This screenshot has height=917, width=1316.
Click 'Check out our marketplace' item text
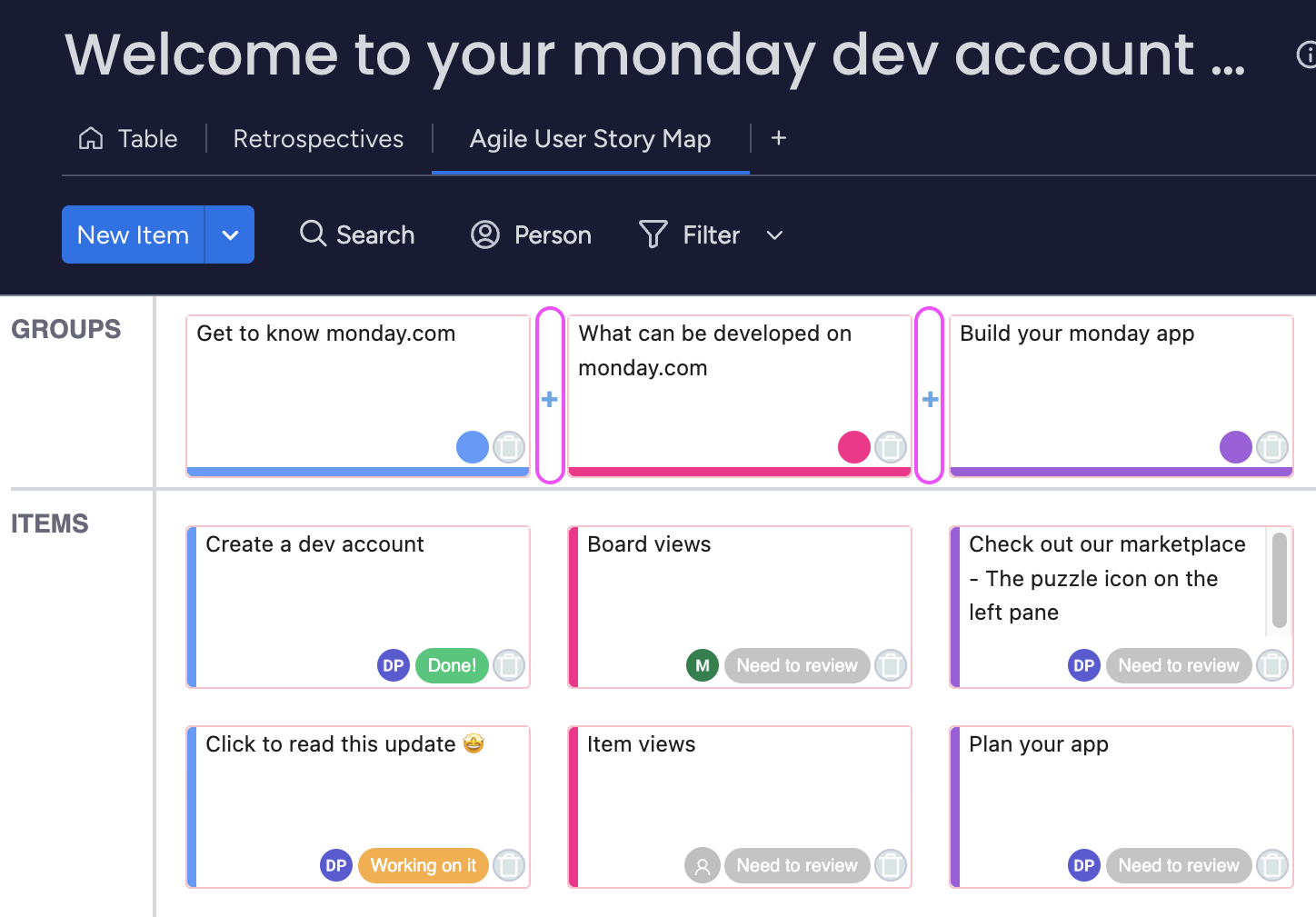point(1107,578)
